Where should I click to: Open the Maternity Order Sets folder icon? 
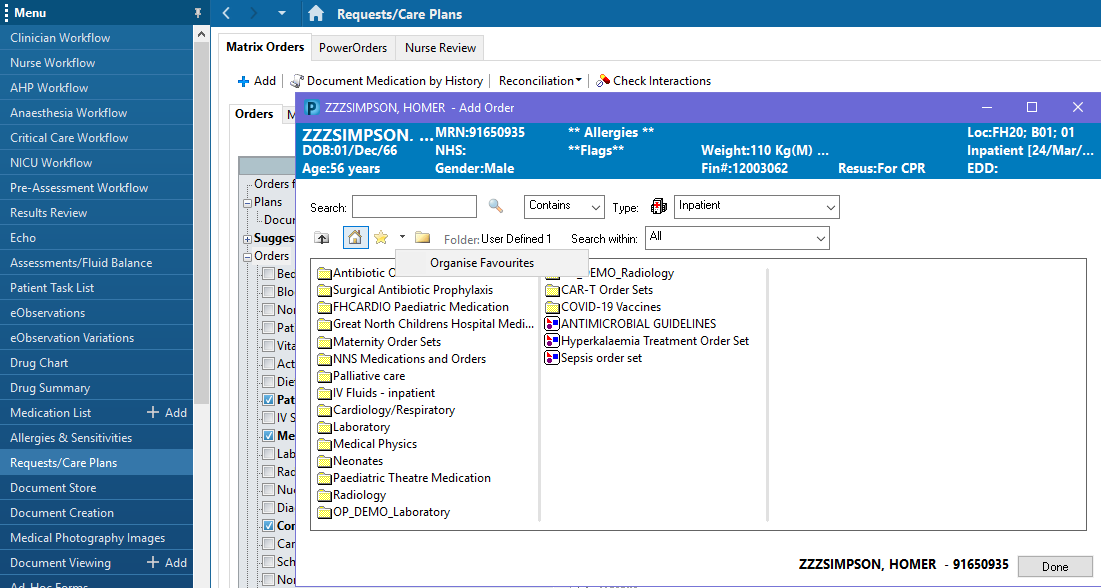pyautogui.click(x=324, y=342)
